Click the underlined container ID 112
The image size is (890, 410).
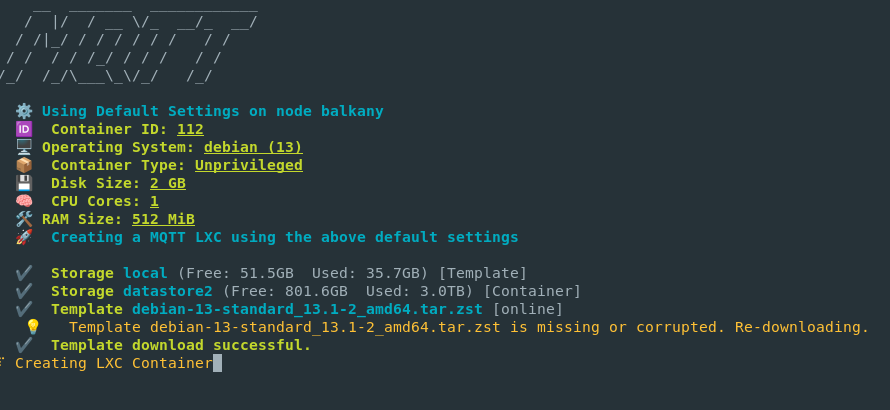190,129
